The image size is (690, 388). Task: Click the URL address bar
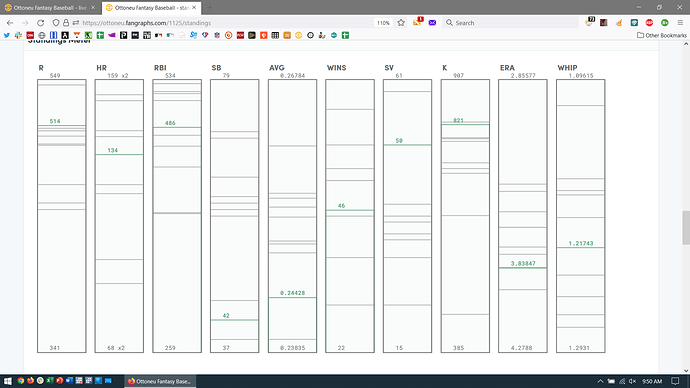pos(224,23)
